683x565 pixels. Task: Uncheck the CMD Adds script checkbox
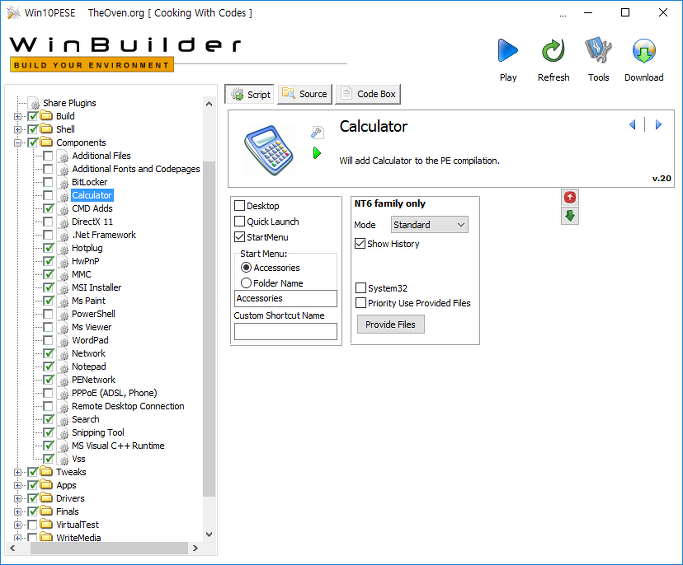coord(48,208)
